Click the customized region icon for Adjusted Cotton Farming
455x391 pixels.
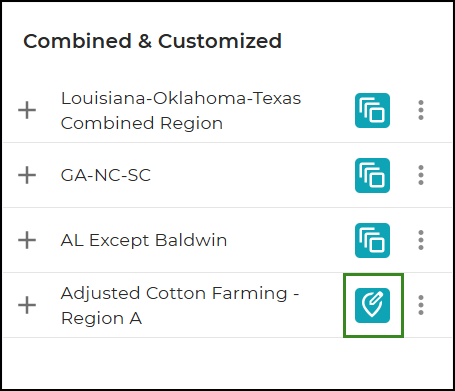click(372, 305)
